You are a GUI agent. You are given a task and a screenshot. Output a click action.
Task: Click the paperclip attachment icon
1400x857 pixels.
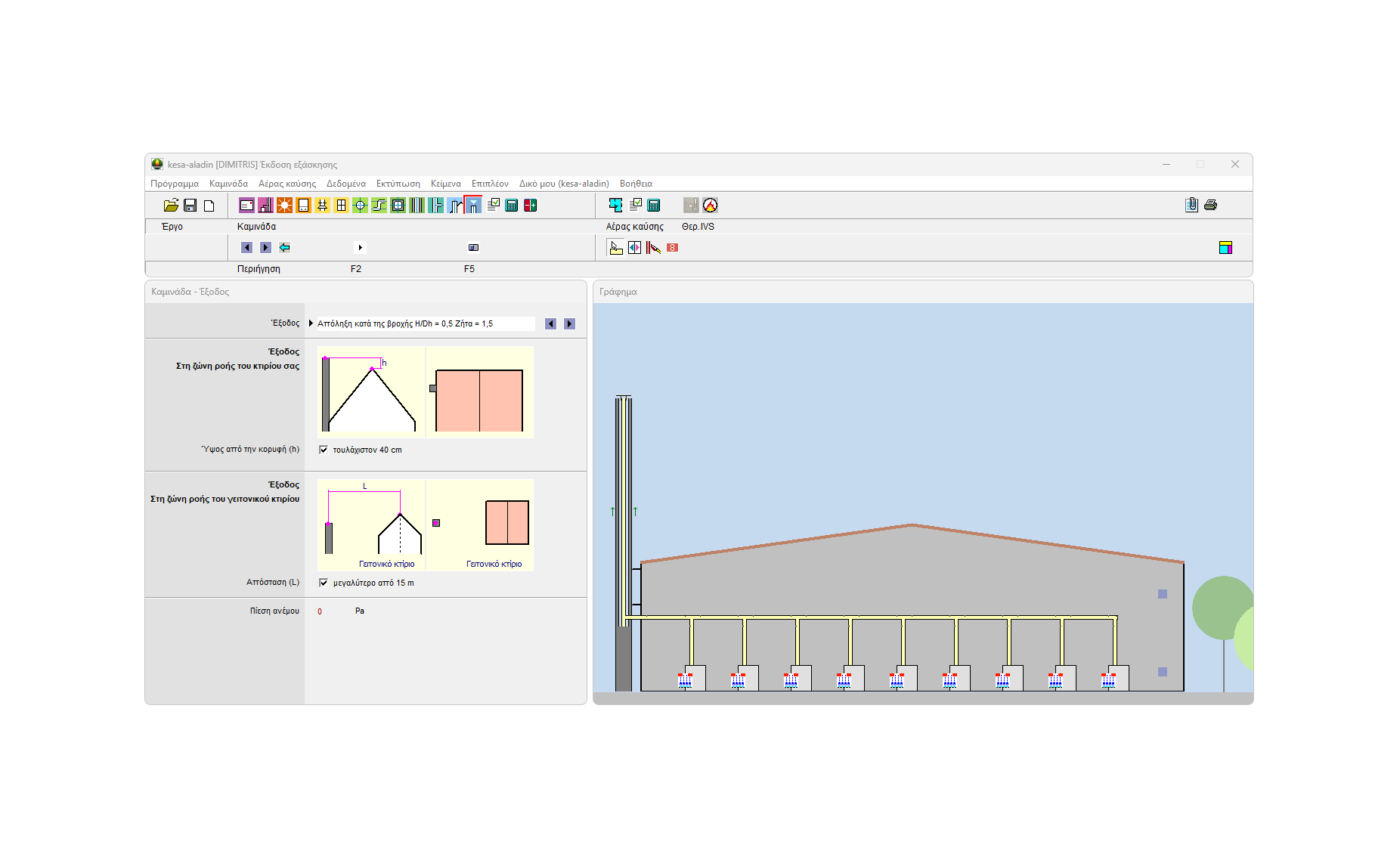click(1191, 205)
